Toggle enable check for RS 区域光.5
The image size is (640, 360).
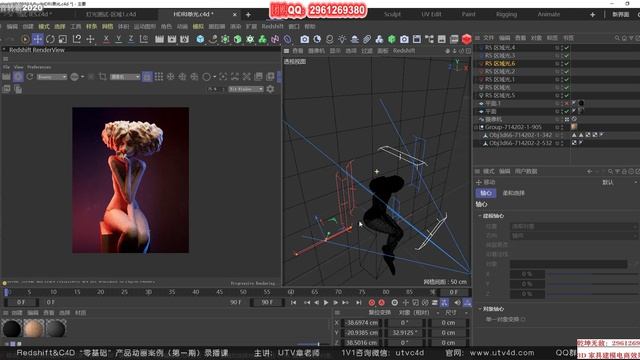567,96
